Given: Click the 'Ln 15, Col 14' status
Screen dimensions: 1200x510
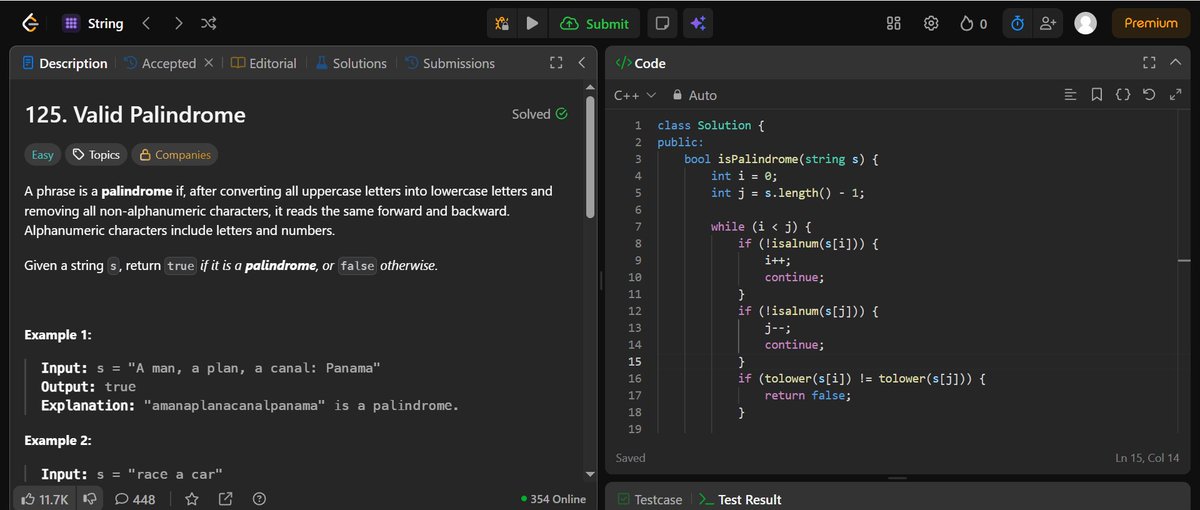Looking at the screenshot, I should [1149, 458].
